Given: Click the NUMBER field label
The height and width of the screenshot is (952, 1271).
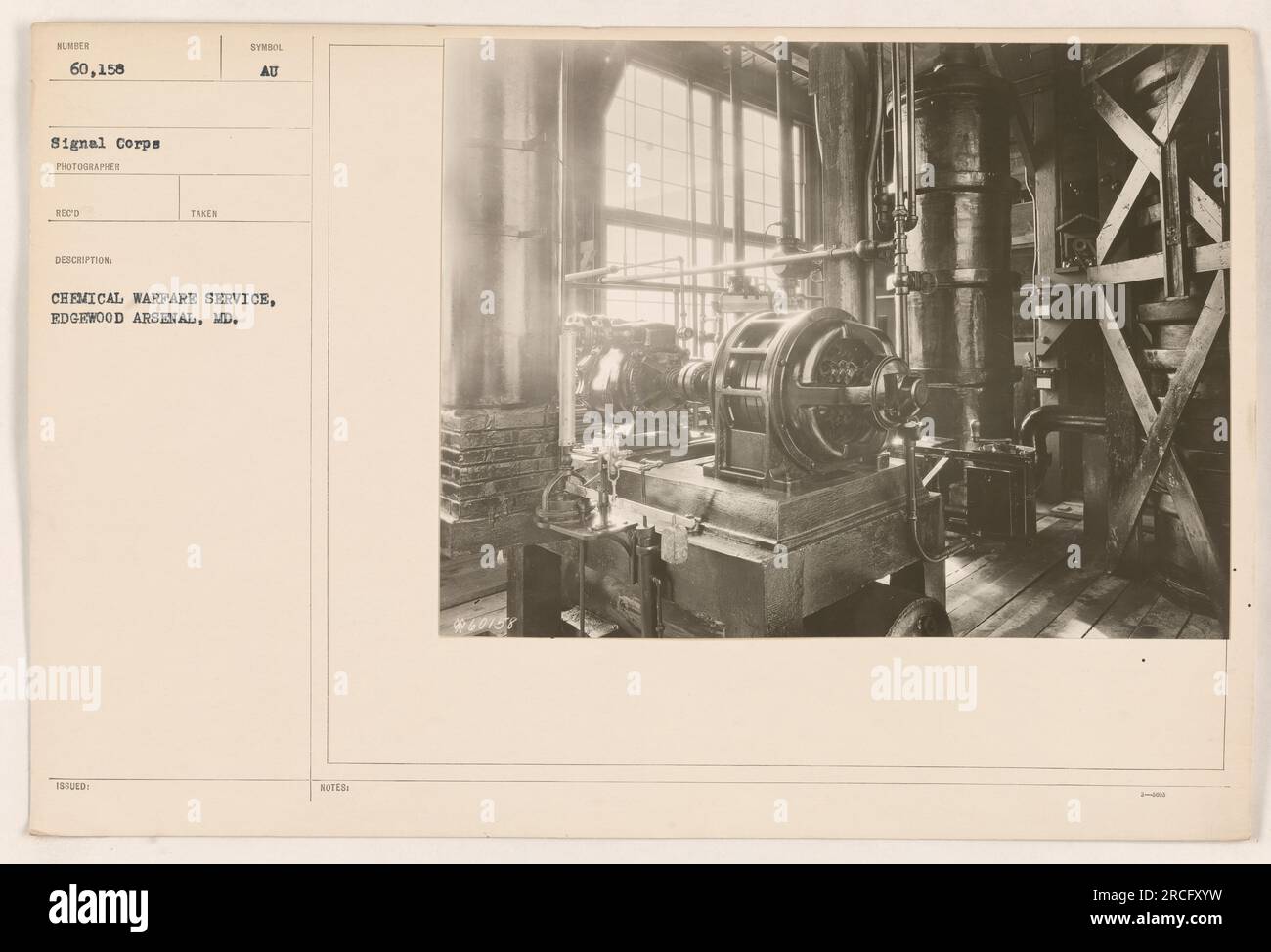Looking at the screenshot, I should click(x=71, y=46).
